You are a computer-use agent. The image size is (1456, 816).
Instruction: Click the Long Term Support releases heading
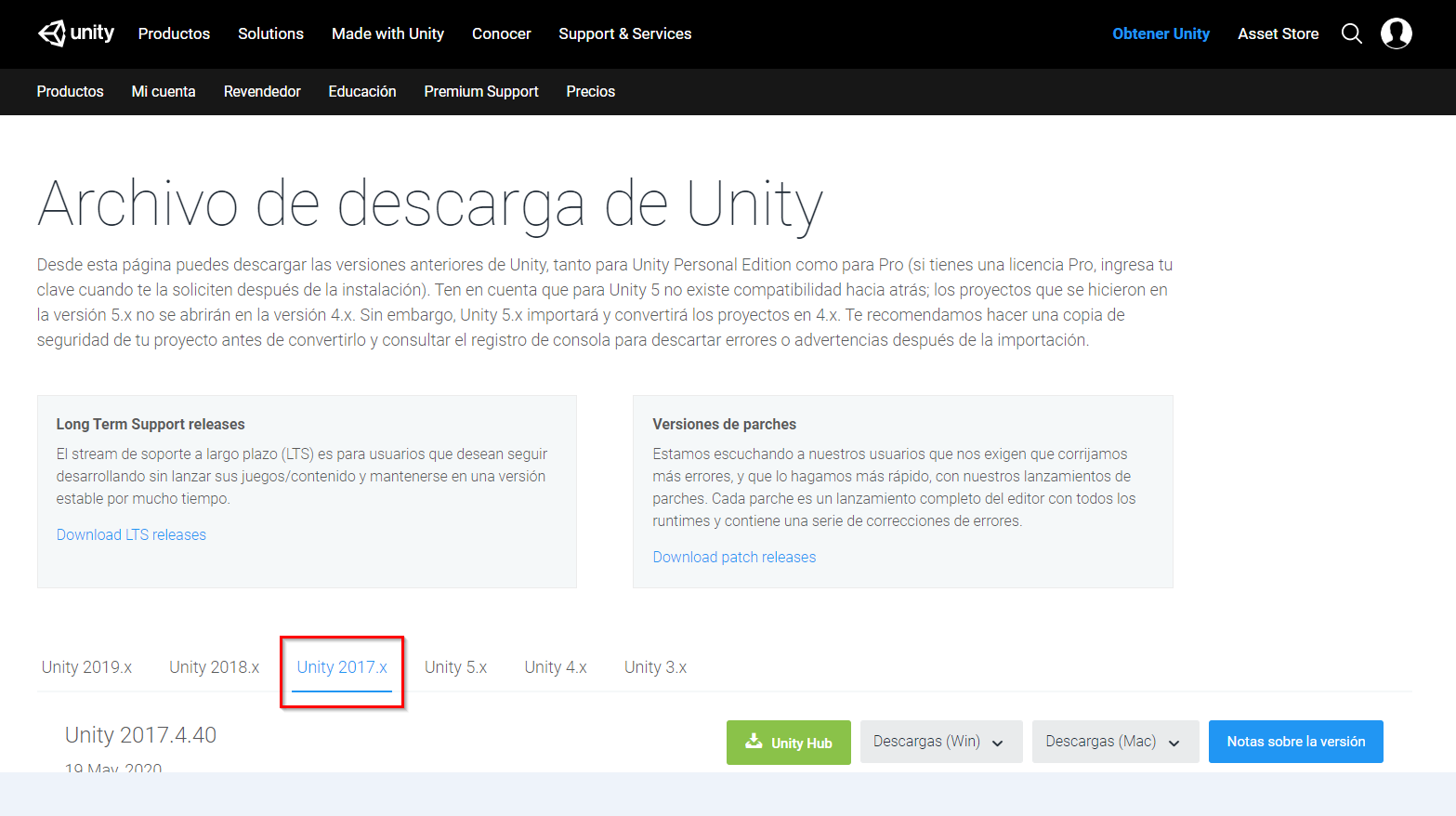tap(151, 424)
